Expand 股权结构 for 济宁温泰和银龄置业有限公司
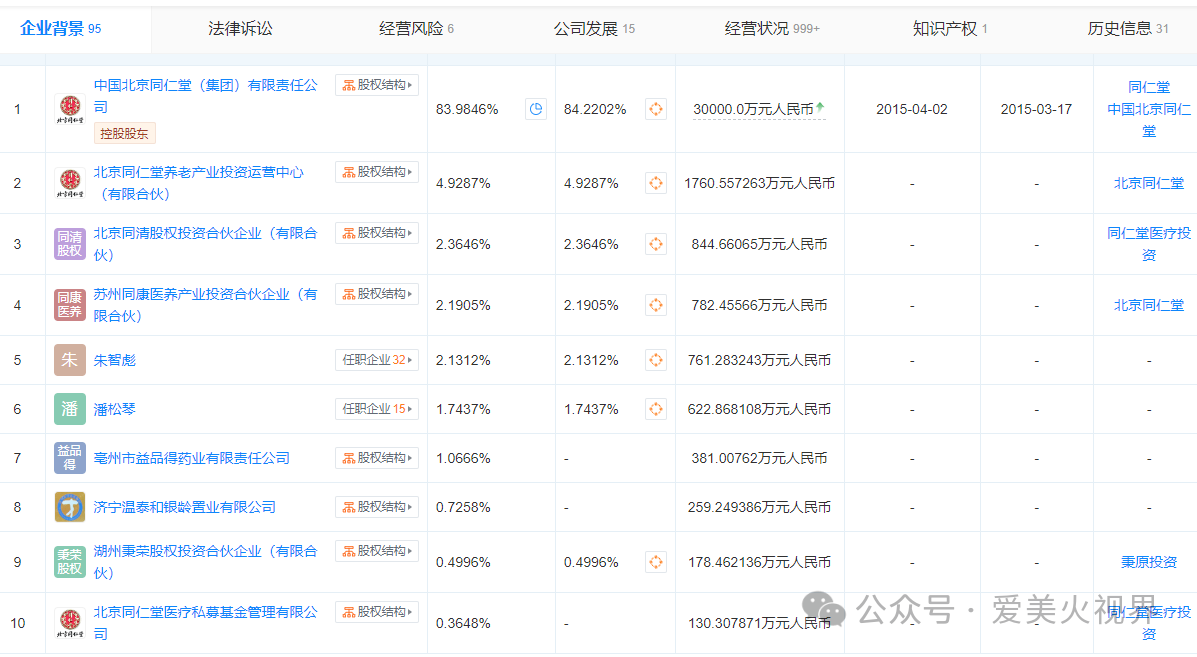Image resolution: width=1197 pixels, height=657 pixels. (x=377, y=507)
